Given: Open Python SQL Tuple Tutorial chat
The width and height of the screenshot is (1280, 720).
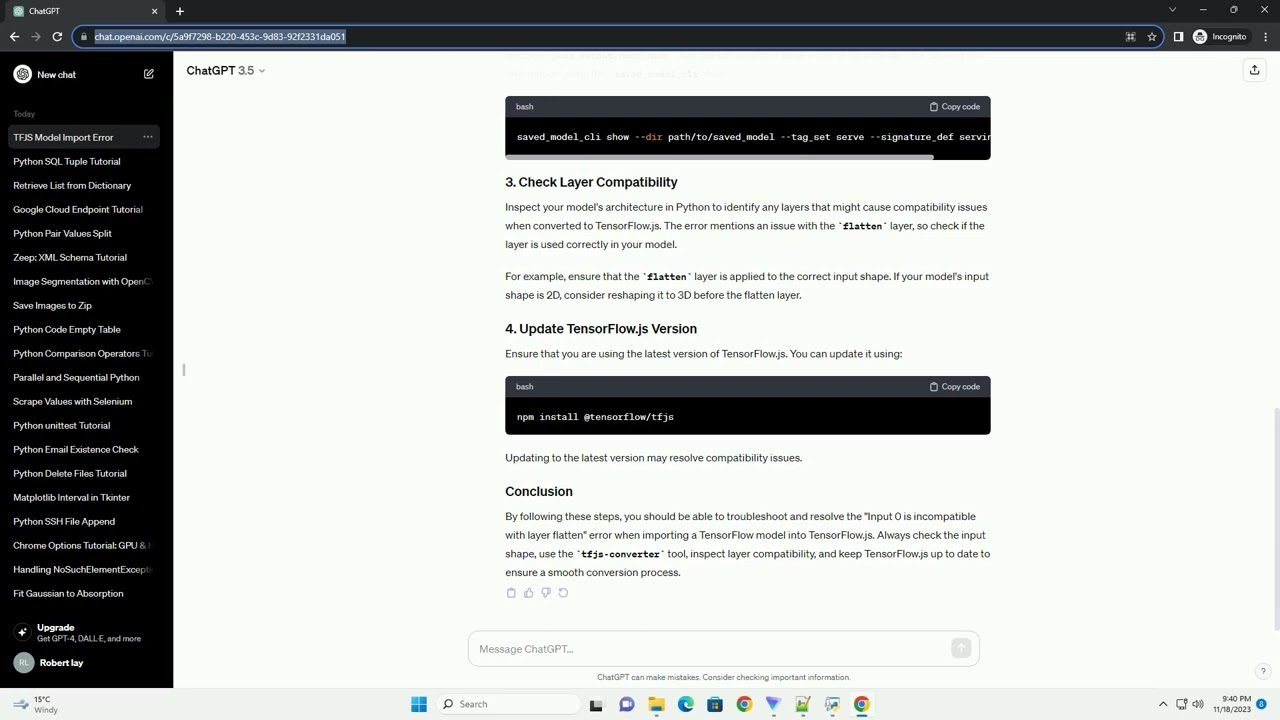Looking at the screenshot, I should pyautogui.click(x=86, y=161).
